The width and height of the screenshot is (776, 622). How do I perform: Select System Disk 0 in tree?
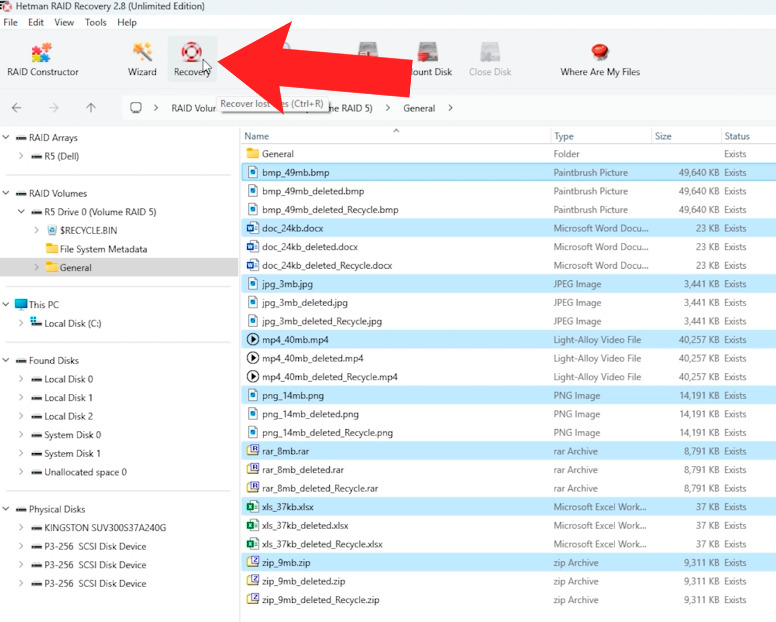point(72,435)
